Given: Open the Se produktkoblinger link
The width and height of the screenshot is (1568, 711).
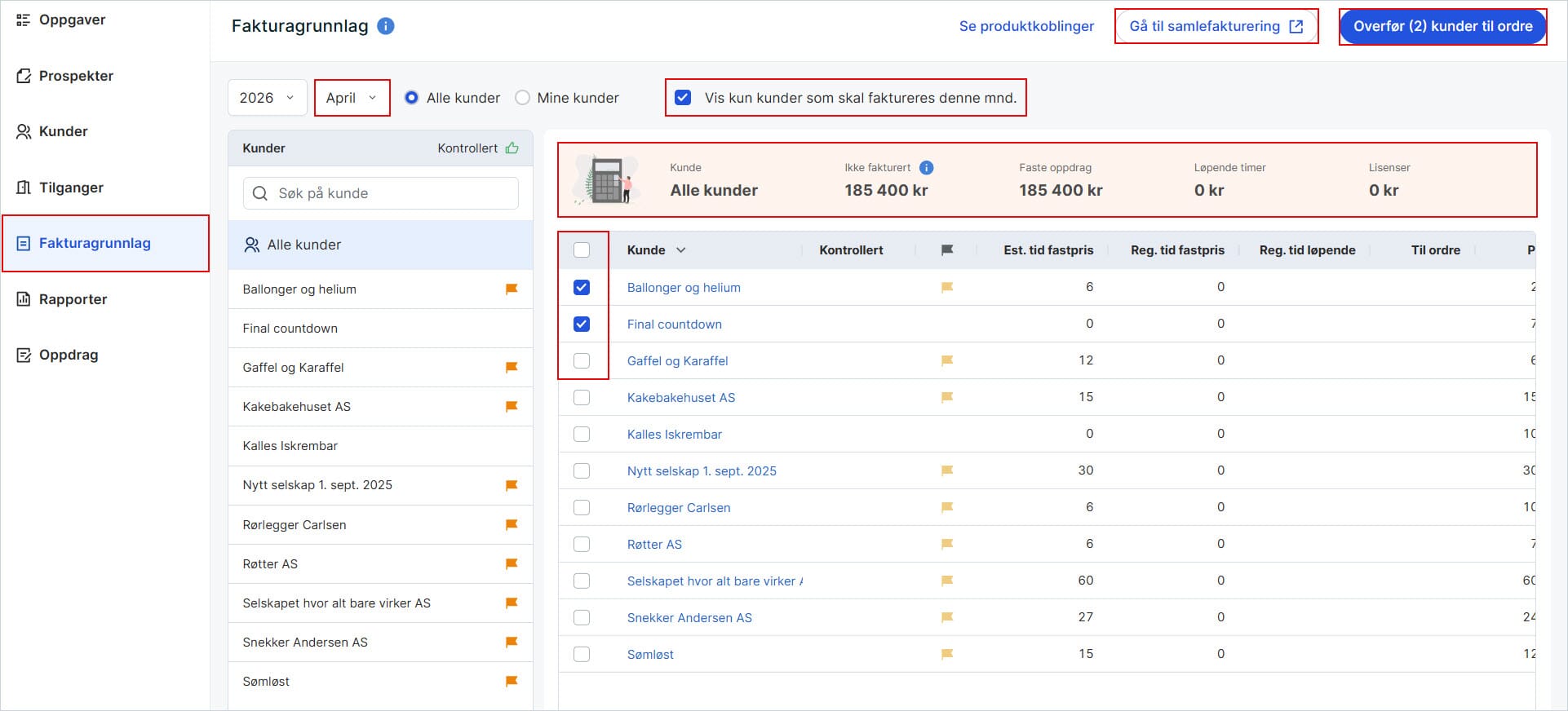Looking at the screenshot, I should click(x=1026, y=26).
